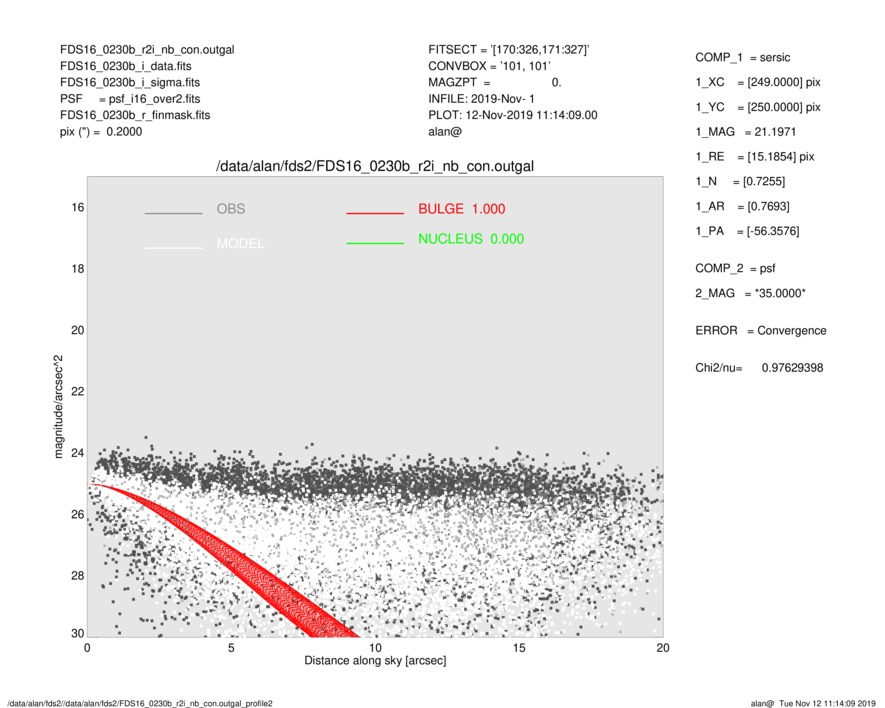885x708 pixels.
Task: Select the BULGE 1.000 legend entry
Action: (462, 209)
